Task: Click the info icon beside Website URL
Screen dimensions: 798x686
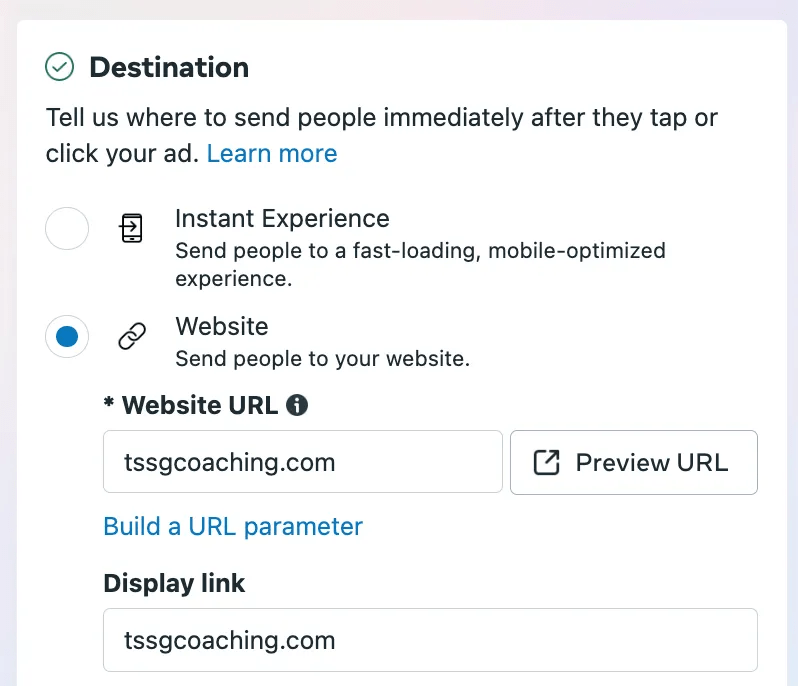Action: click(x=297, y=405)
